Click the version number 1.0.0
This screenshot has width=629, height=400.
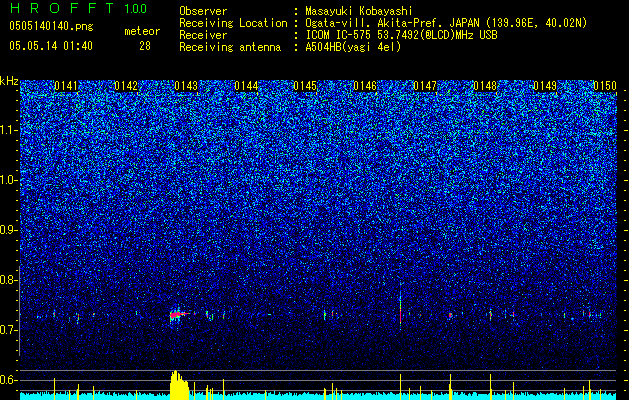[135, 8]
